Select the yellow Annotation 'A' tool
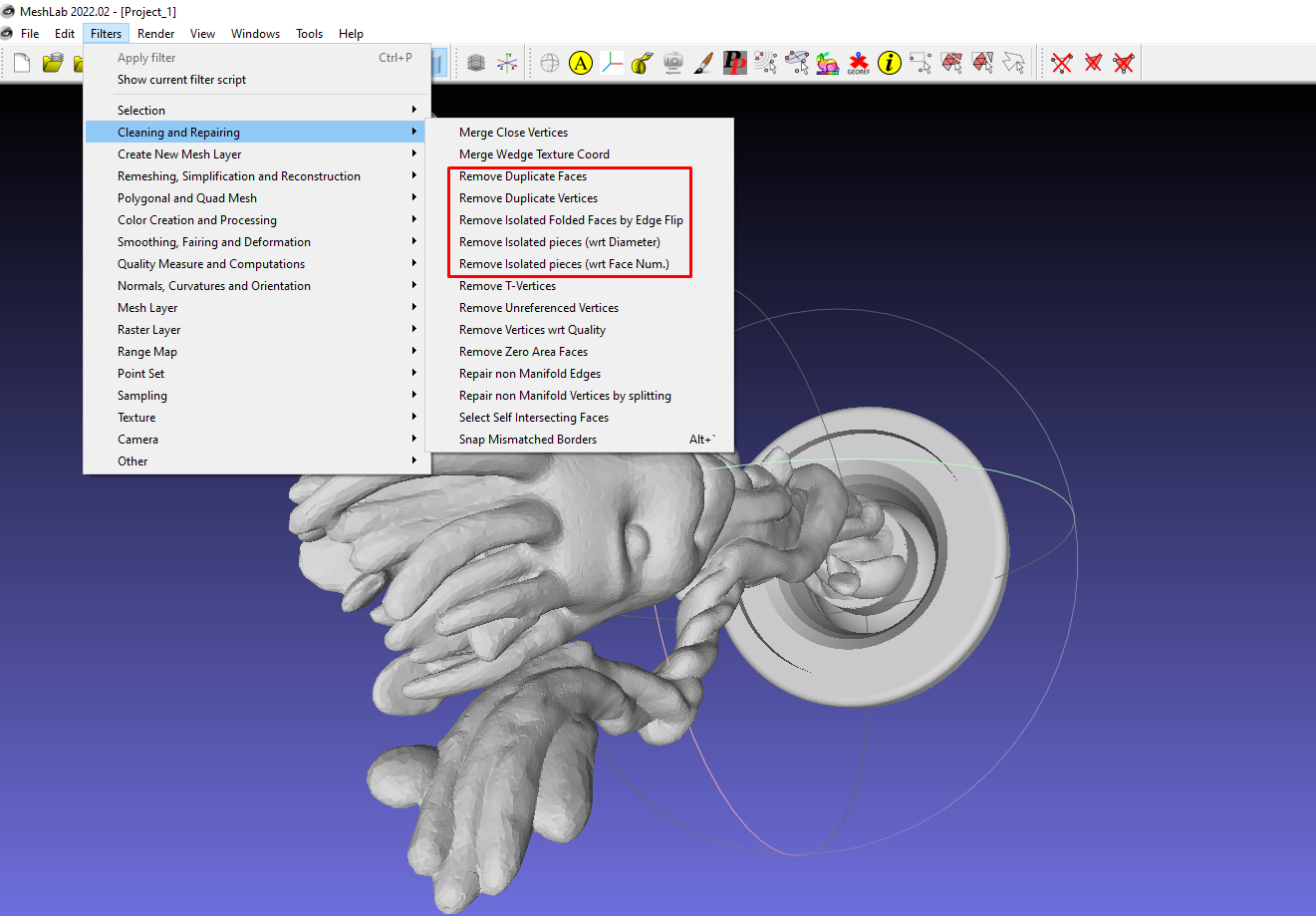 pos(581,64)
